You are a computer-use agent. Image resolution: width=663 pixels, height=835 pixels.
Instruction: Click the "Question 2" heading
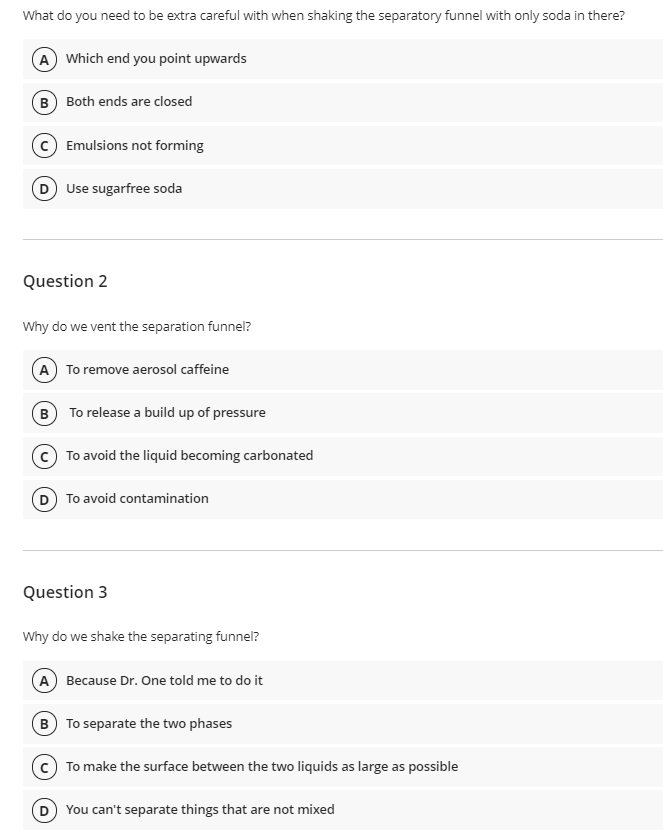pos(66,282)
